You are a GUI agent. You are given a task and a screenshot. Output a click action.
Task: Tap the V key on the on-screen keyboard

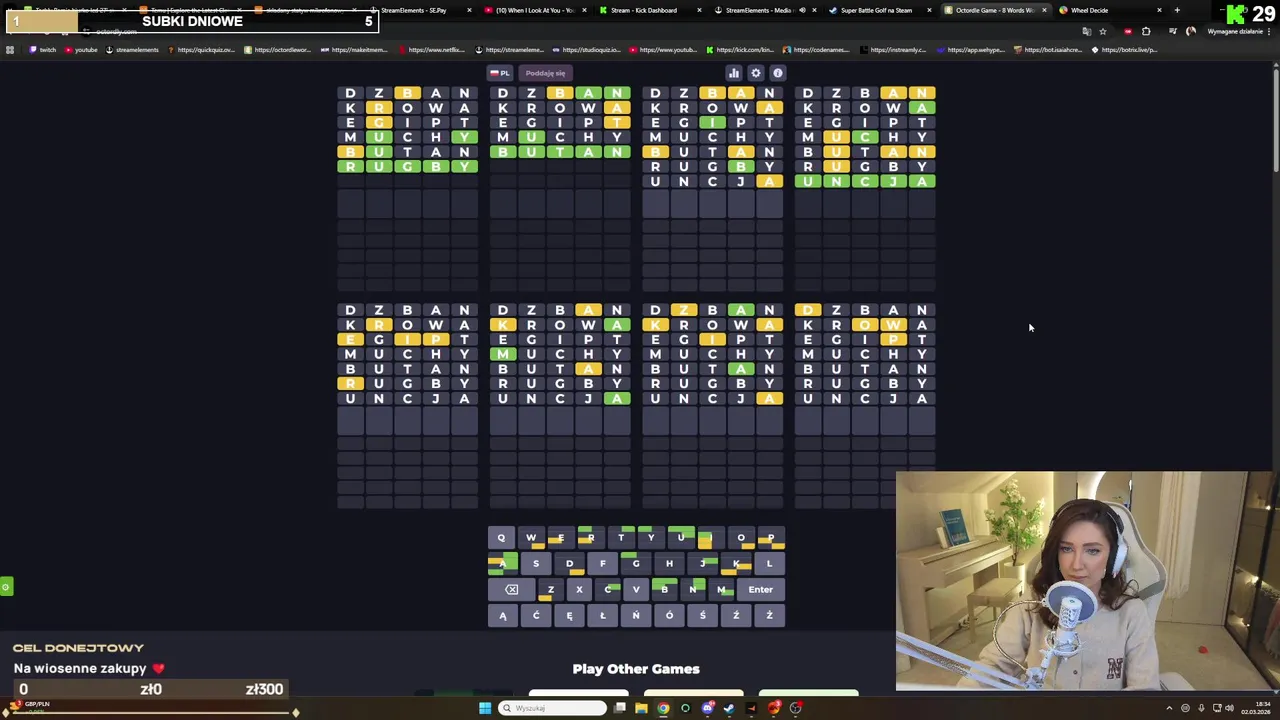point(635,589)
